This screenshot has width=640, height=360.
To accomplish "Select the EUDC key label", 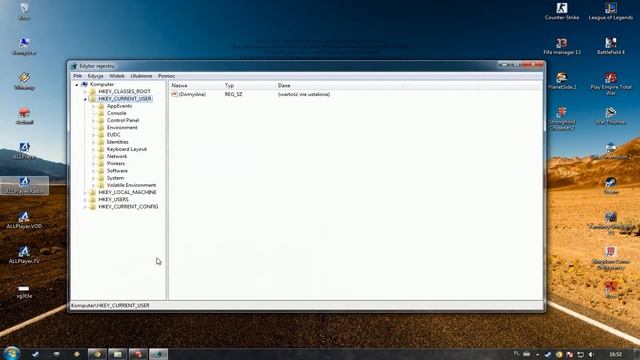I will click(x=113, y=135).
